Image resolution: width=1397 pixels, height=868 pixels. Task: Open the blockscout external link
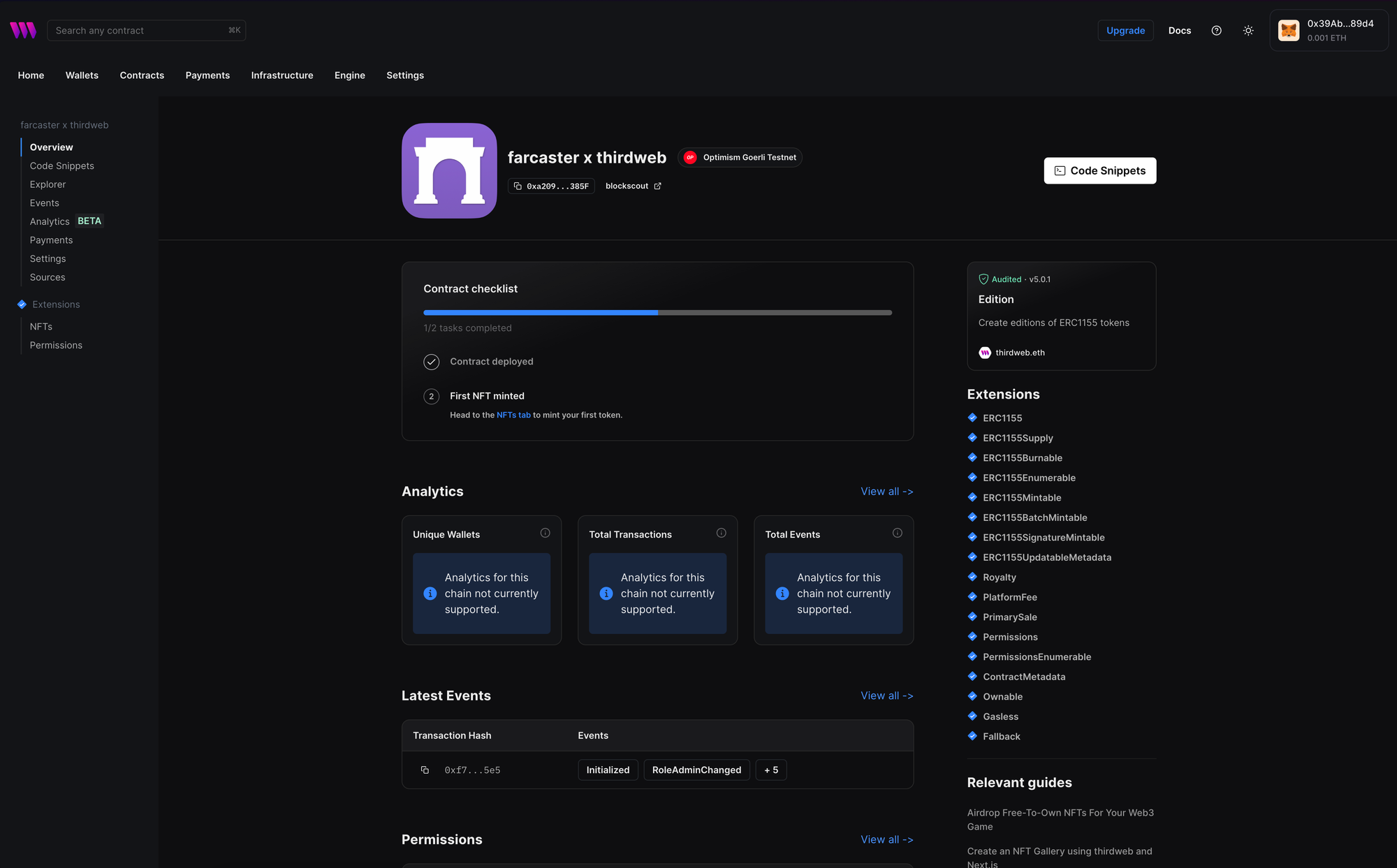tap(633, 186)
